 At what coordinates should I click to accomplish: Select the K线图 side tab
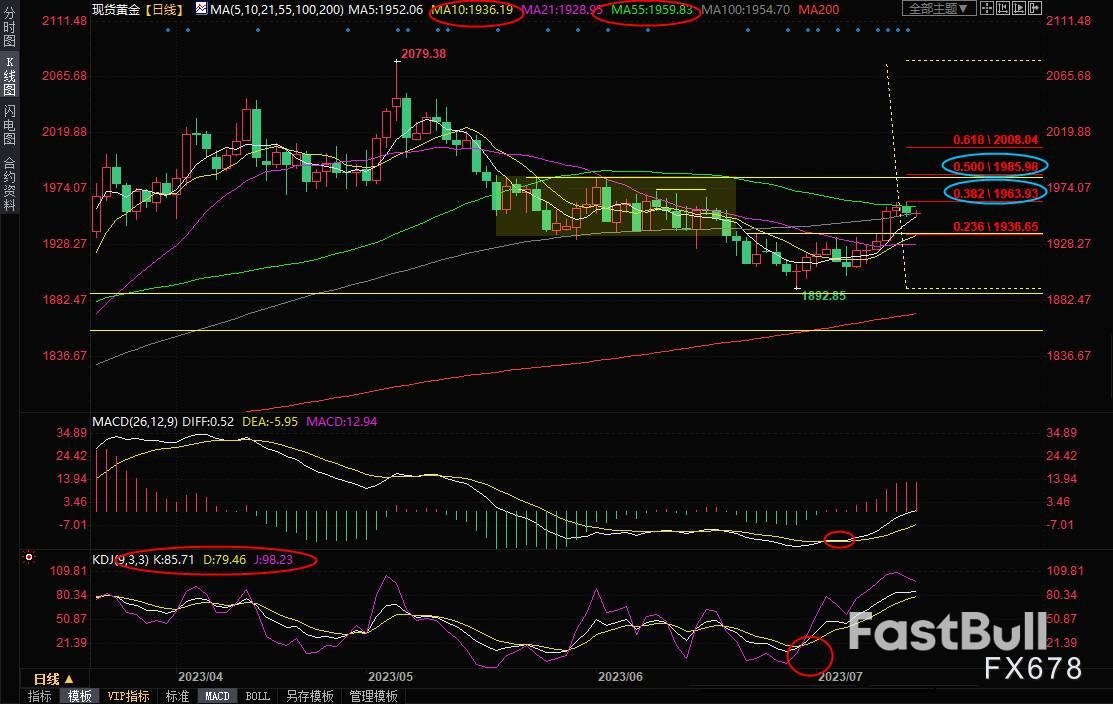pyautogui.click(x=9, y=82)
